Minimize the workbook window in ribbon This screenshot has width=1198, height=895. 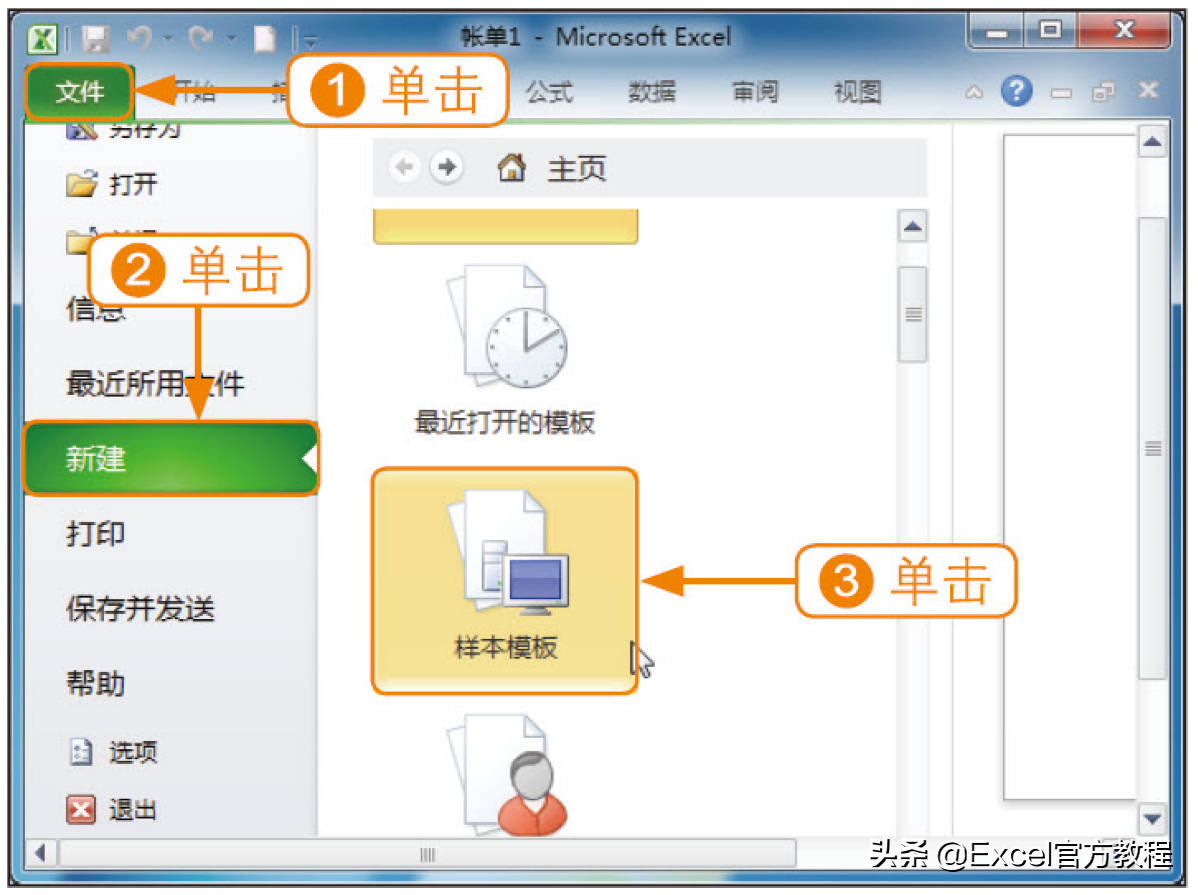tap(1060, 93)
